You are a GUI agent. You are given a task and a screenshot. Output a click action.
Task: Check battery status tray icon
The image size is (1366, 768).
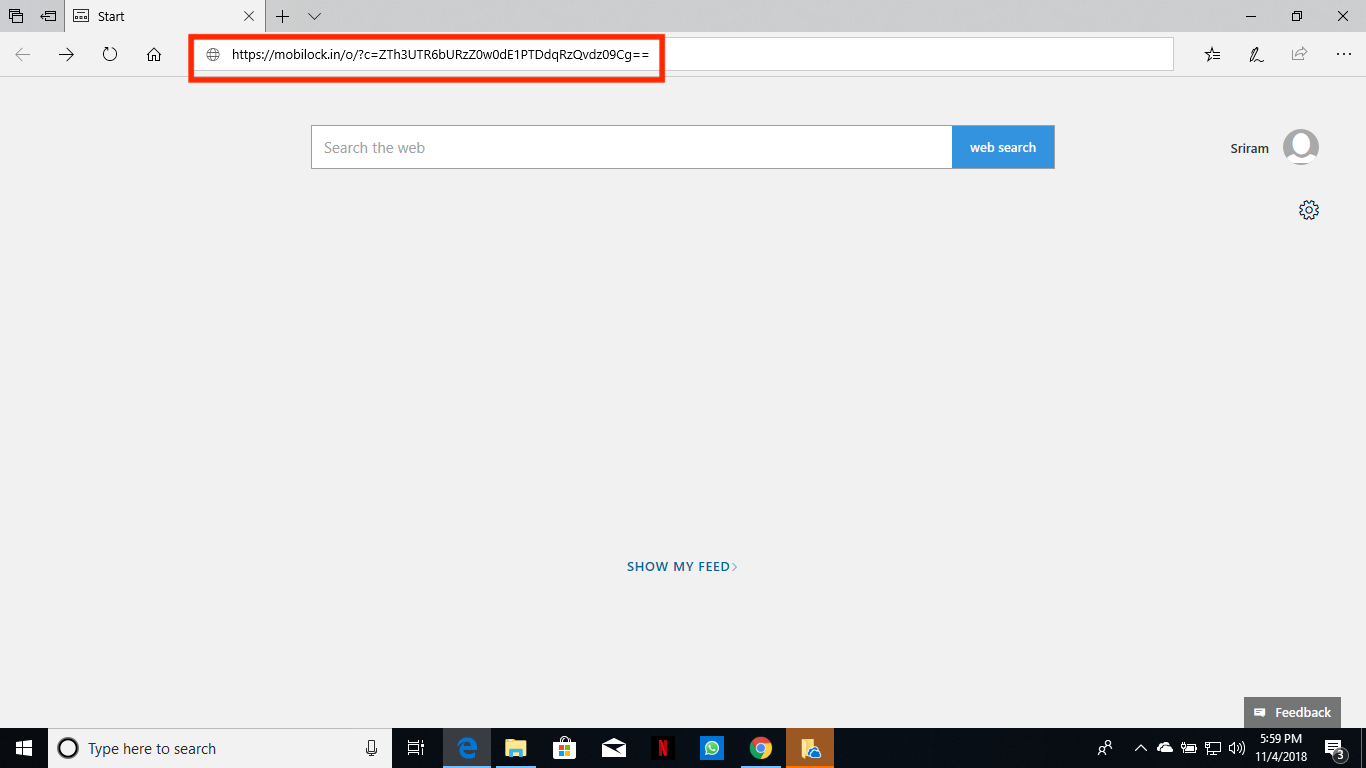[x=1189, y=747]
